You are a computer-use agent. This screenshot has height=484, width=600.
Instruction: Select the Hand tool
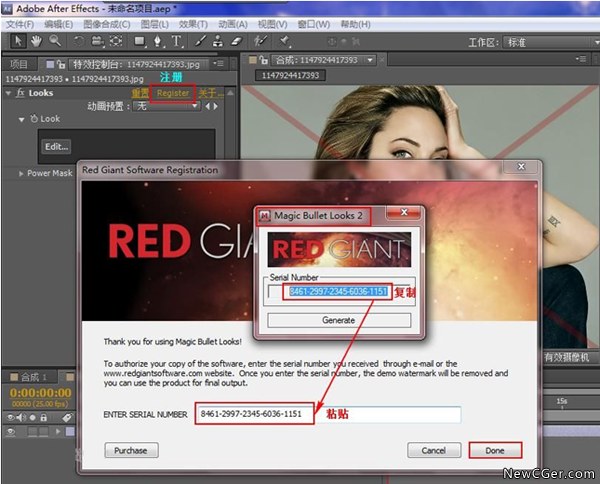coord(36,41)
